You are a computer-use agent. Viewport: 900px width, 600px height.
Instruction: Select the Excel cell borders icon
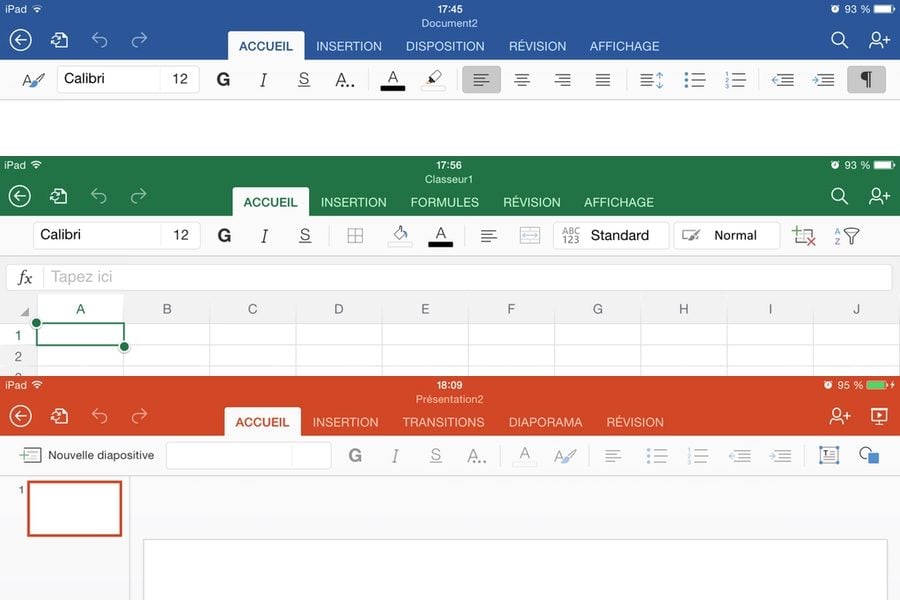click(x=355, y=236)
